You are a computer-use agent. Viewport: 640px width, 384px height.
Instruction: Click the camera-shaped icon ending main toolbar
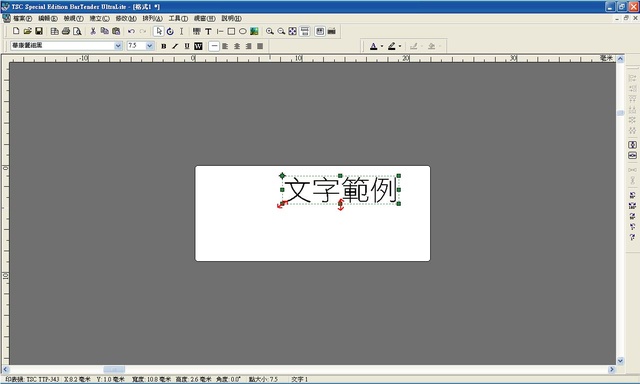(x=331, y=31)
